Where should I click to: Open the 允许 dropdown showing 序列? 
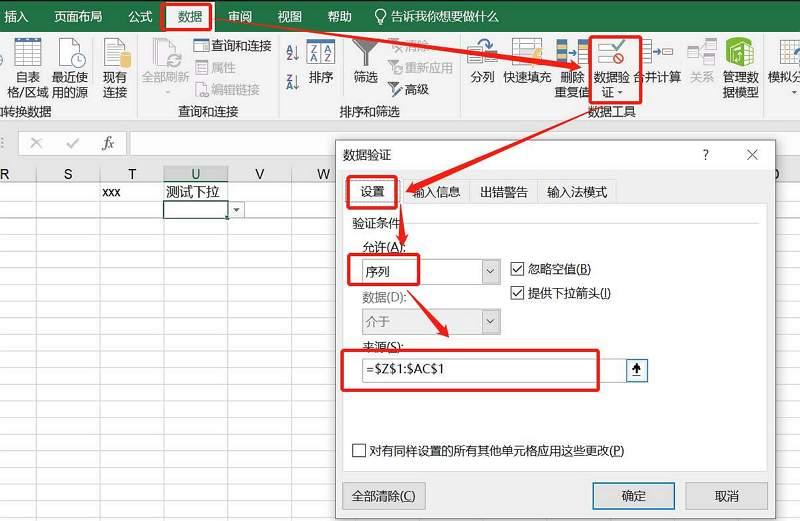pos(431,271)
